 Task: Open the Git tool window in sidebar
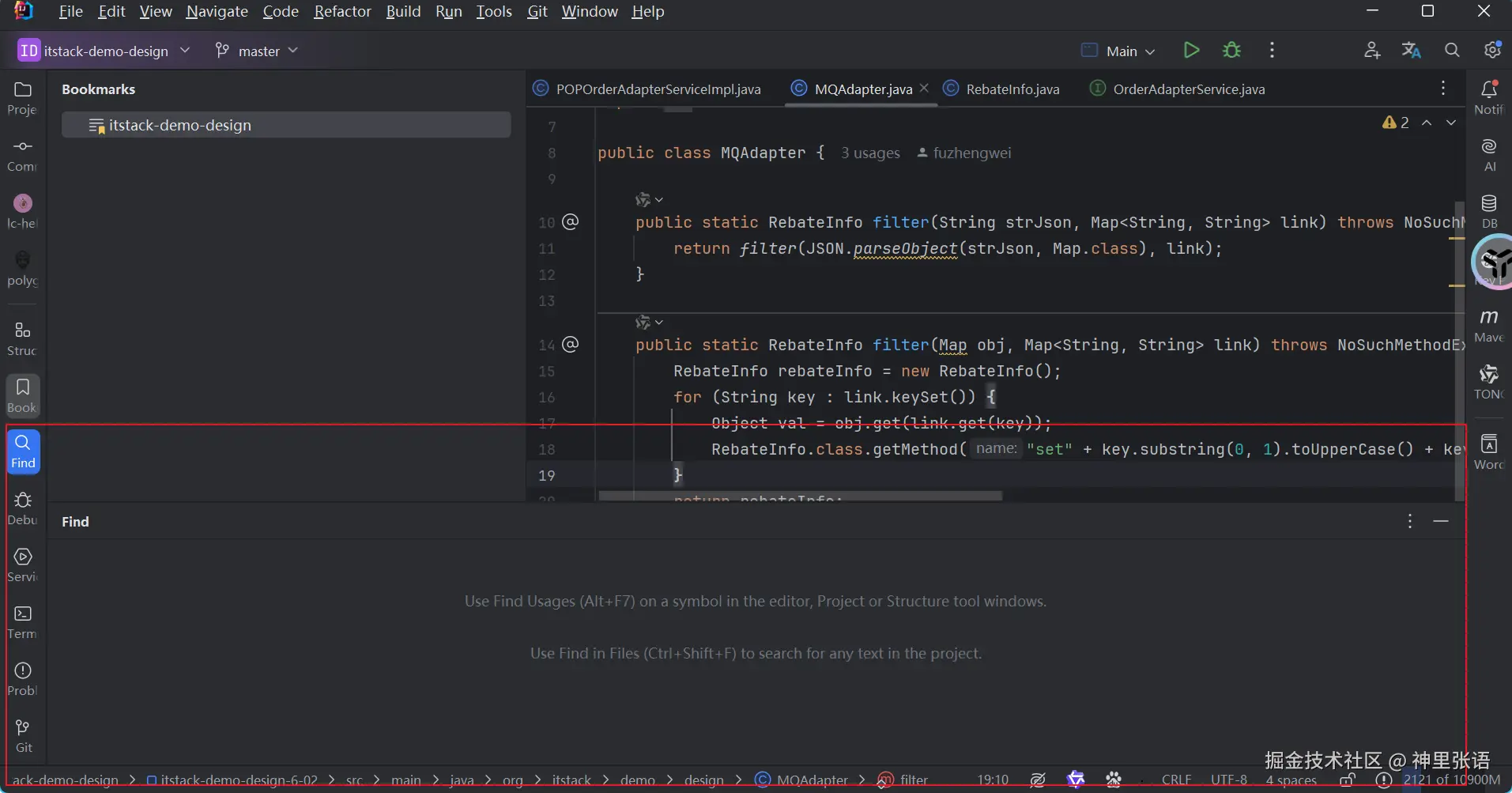point(23,736)
